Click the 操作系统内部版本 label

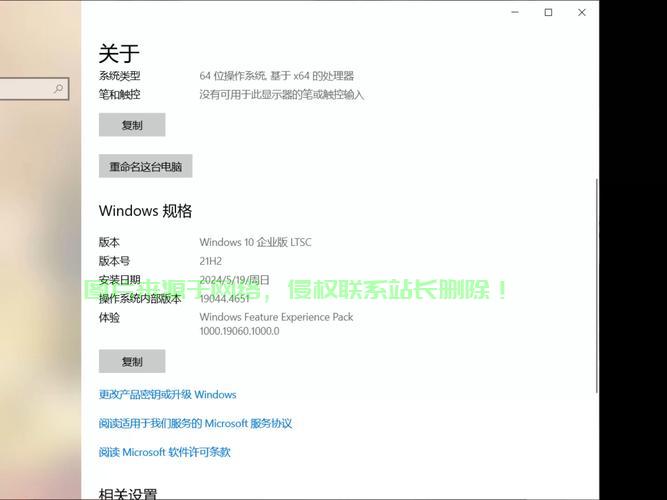click(140, 298)
